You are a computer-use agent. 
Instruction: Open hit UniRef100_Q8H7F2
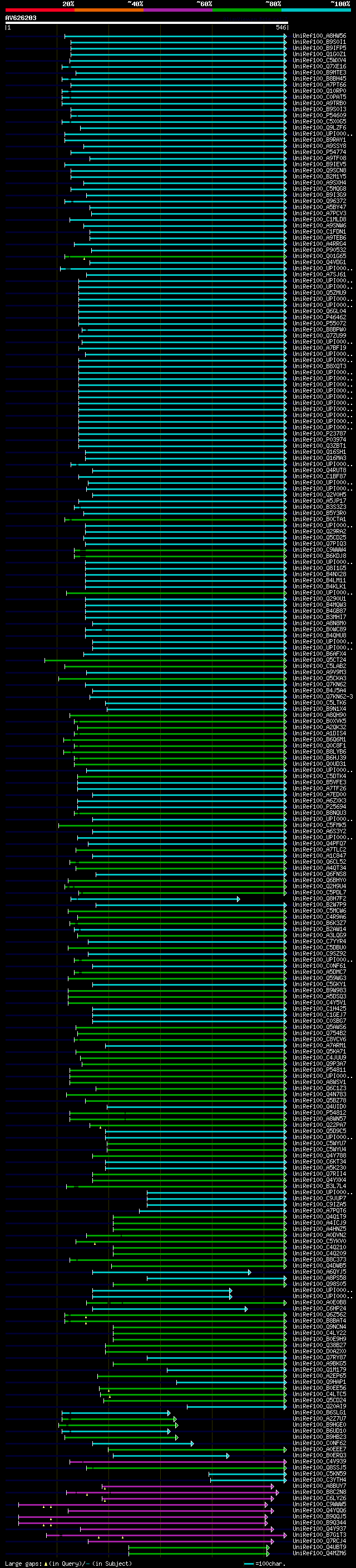(319, 899)
